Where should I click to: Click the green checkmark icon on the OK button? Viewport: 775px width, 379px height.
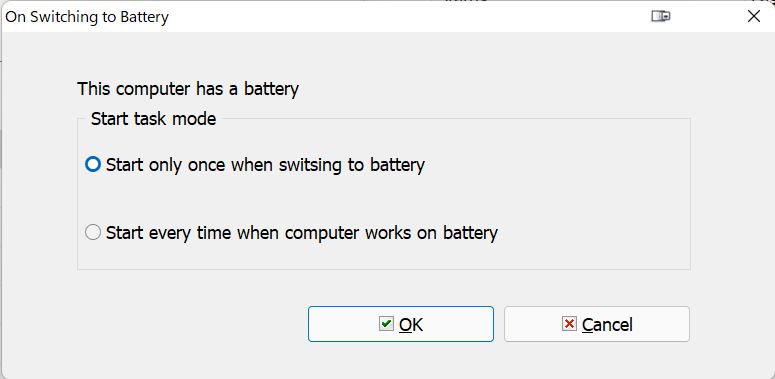386,324
